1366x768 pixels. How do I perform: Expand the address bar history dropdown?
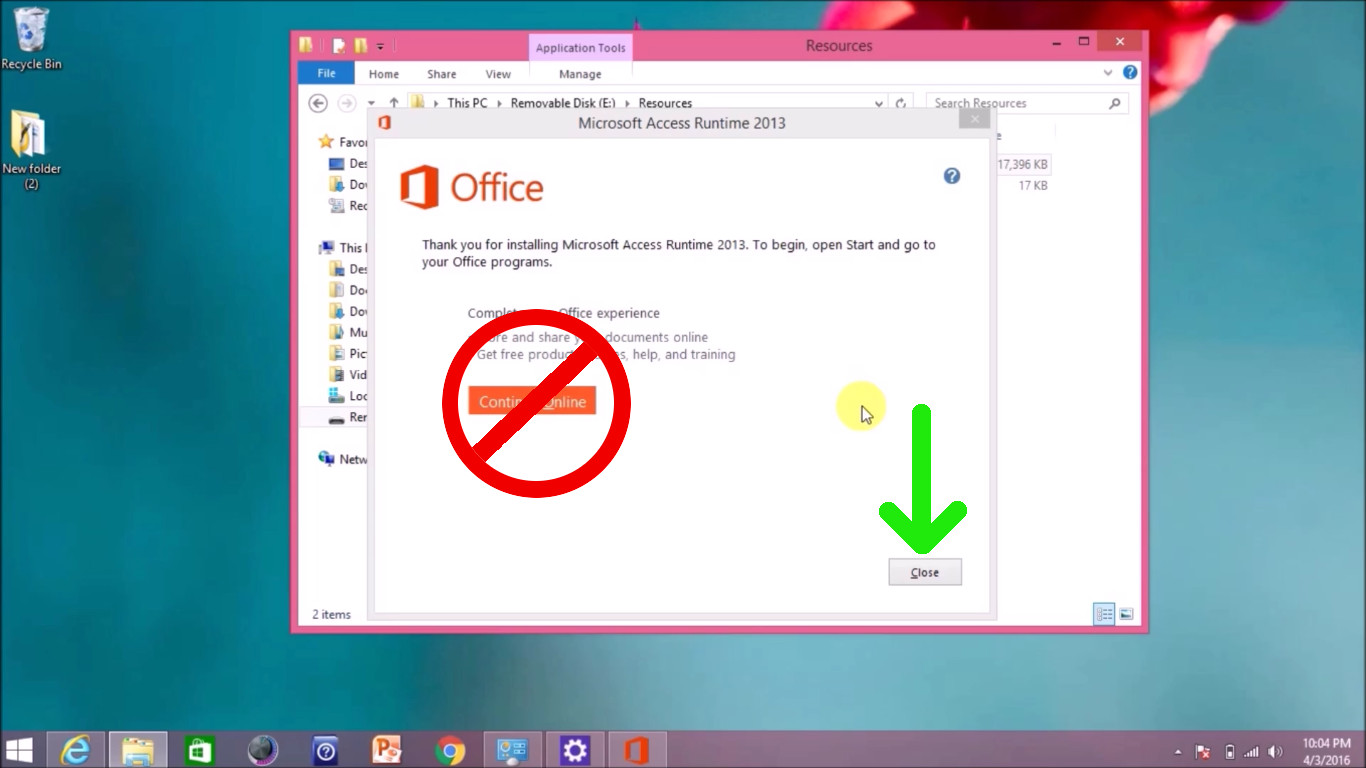click(879, 103)
